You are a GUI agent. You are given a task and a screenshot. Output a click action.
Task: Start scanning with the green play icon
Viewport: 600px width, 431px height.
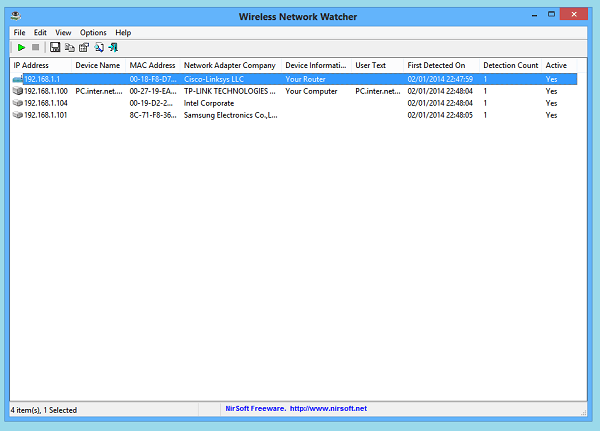21,47
